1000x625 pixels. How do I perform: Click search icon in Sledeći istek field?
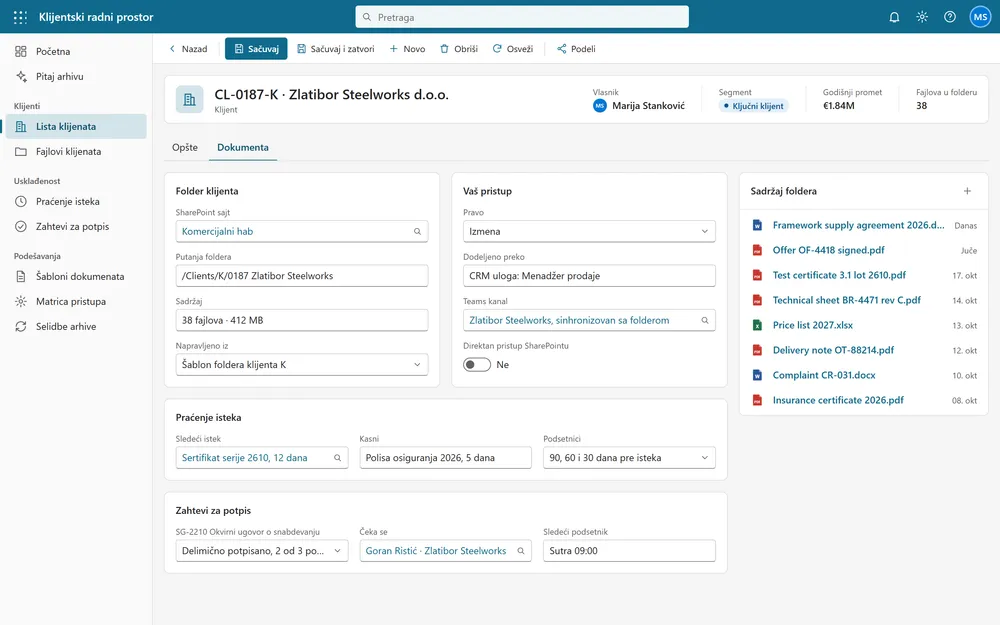(337, 458)
